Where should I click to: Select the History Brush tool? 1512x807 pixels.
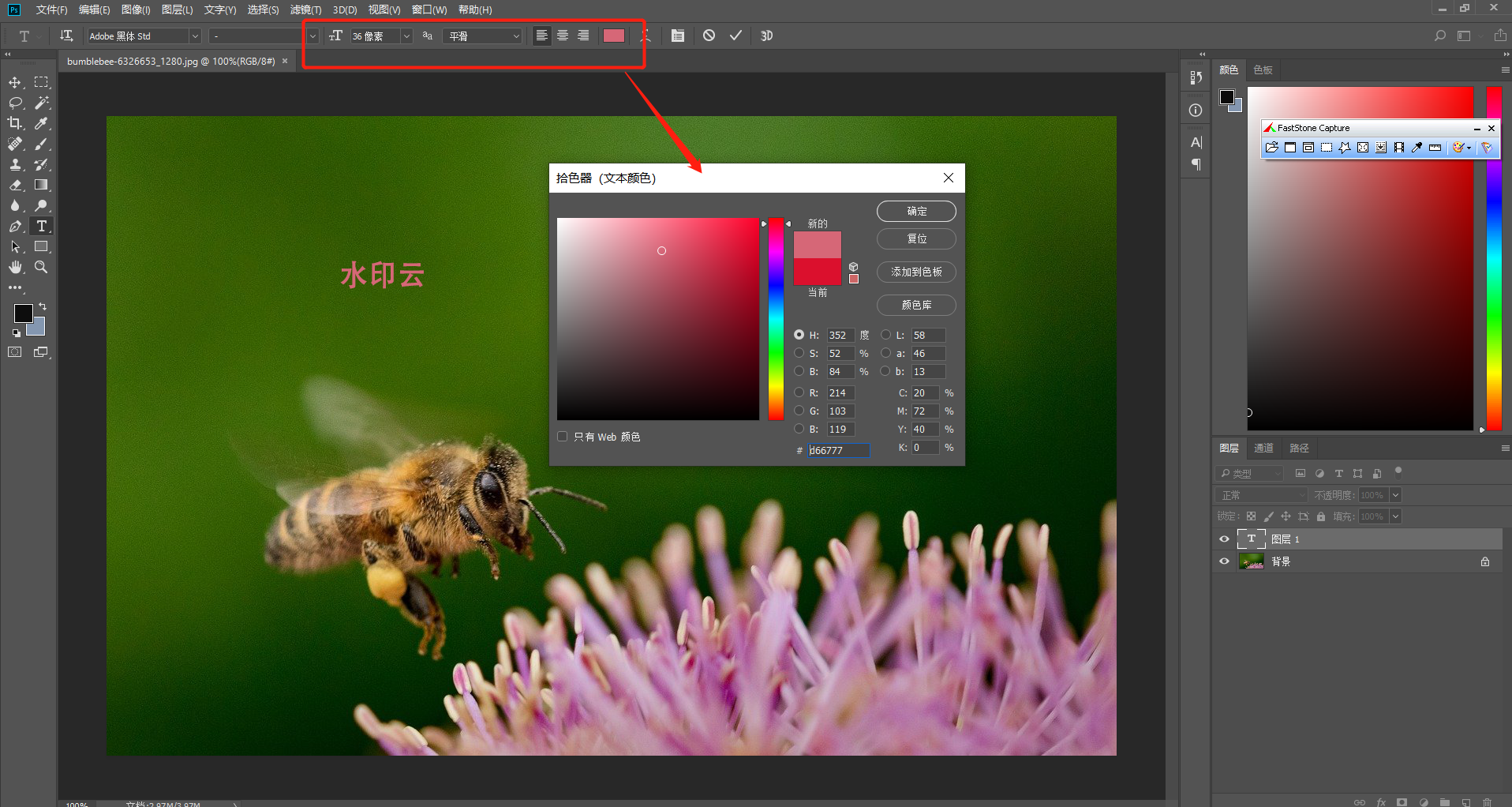(41, 165)
